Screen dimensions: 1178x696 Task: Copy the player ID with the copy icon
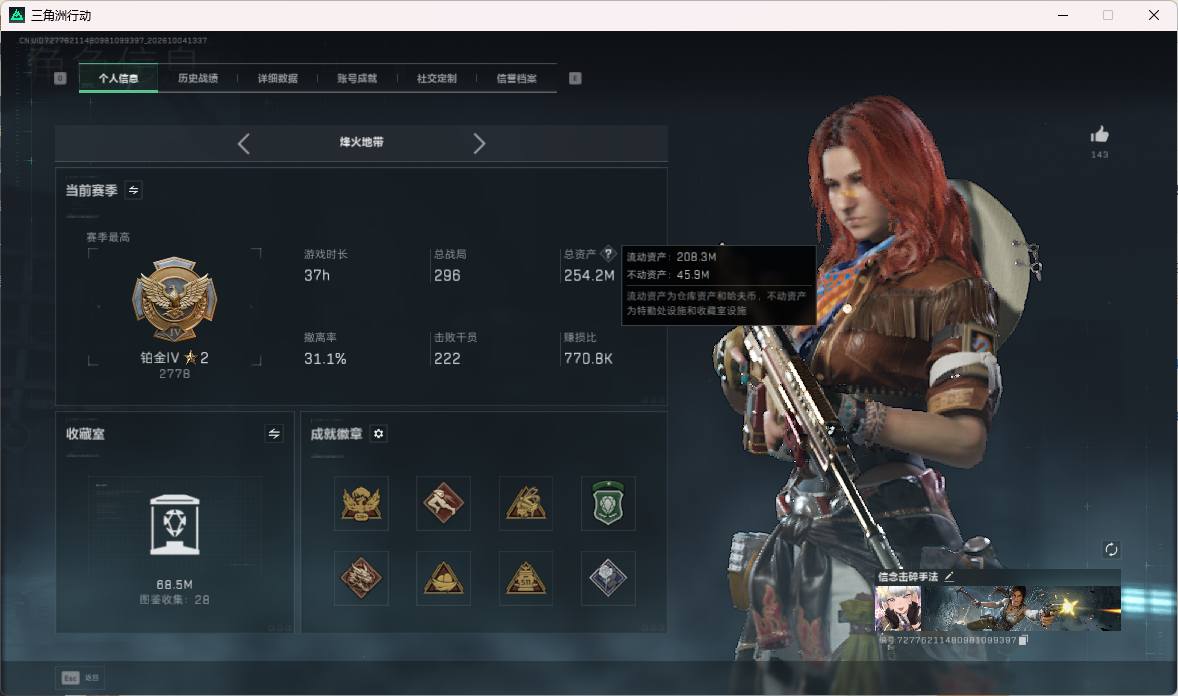point(1022,640)
